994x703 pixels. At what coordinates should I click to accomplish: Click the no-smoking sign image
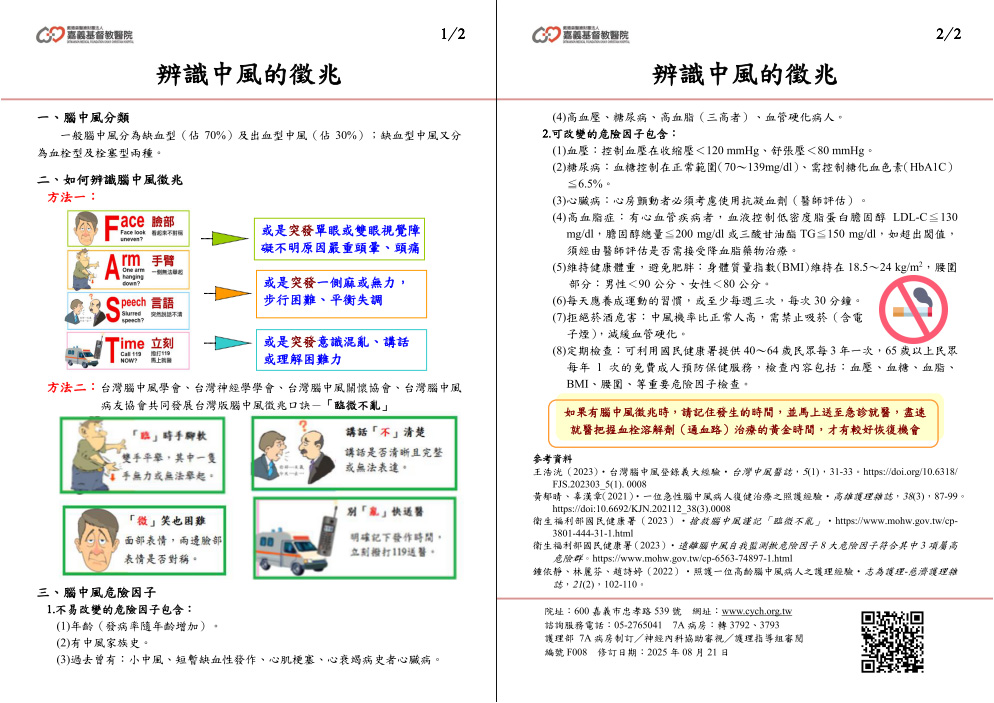(913, 309)
